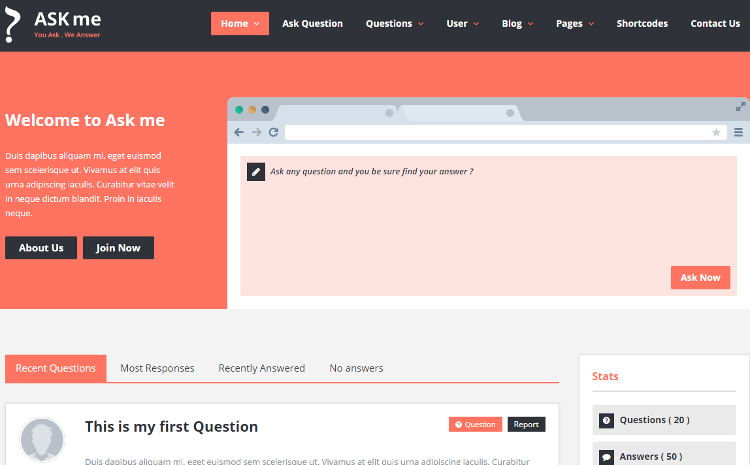750x465 pixels.
Task: Click the dark blue dot in the browser mockup
Action: click(265, 110)
